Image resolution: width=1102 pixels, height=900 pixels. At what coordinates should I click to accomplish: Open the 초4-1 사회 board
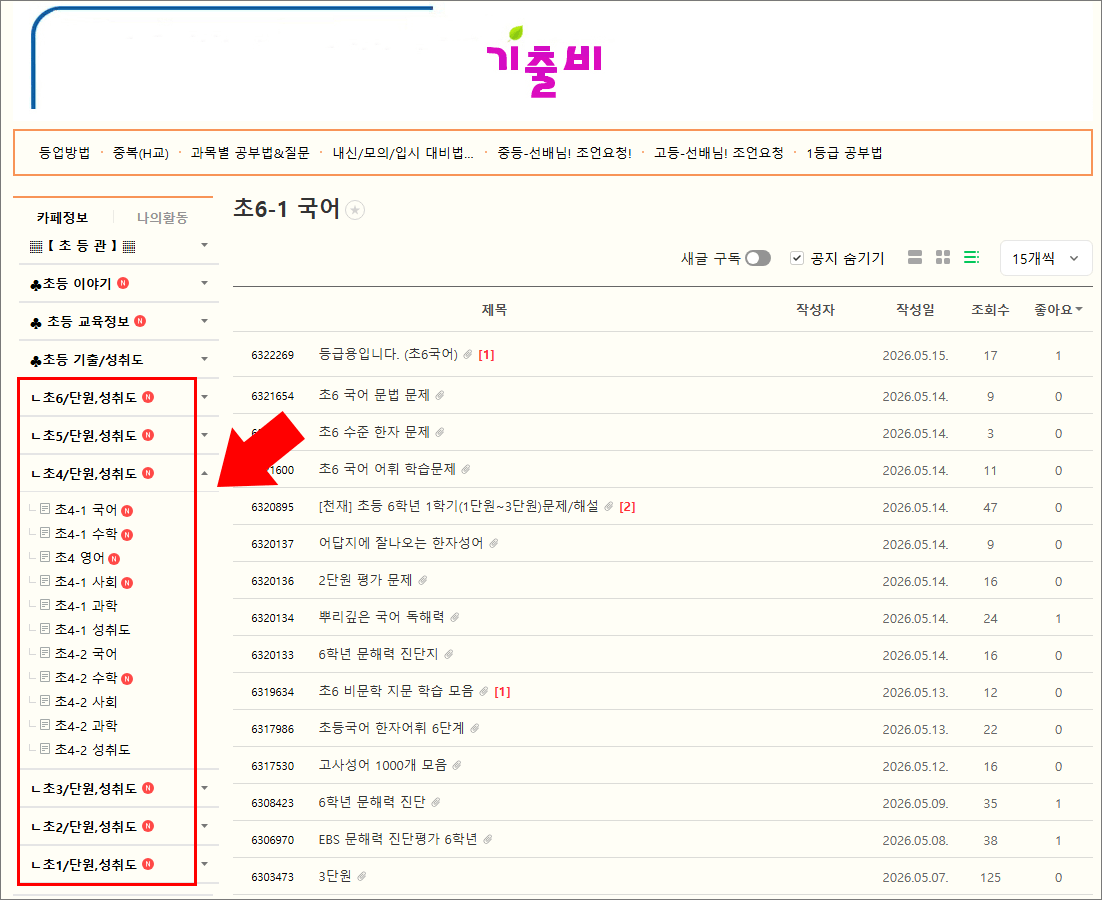tap(86, 582)
